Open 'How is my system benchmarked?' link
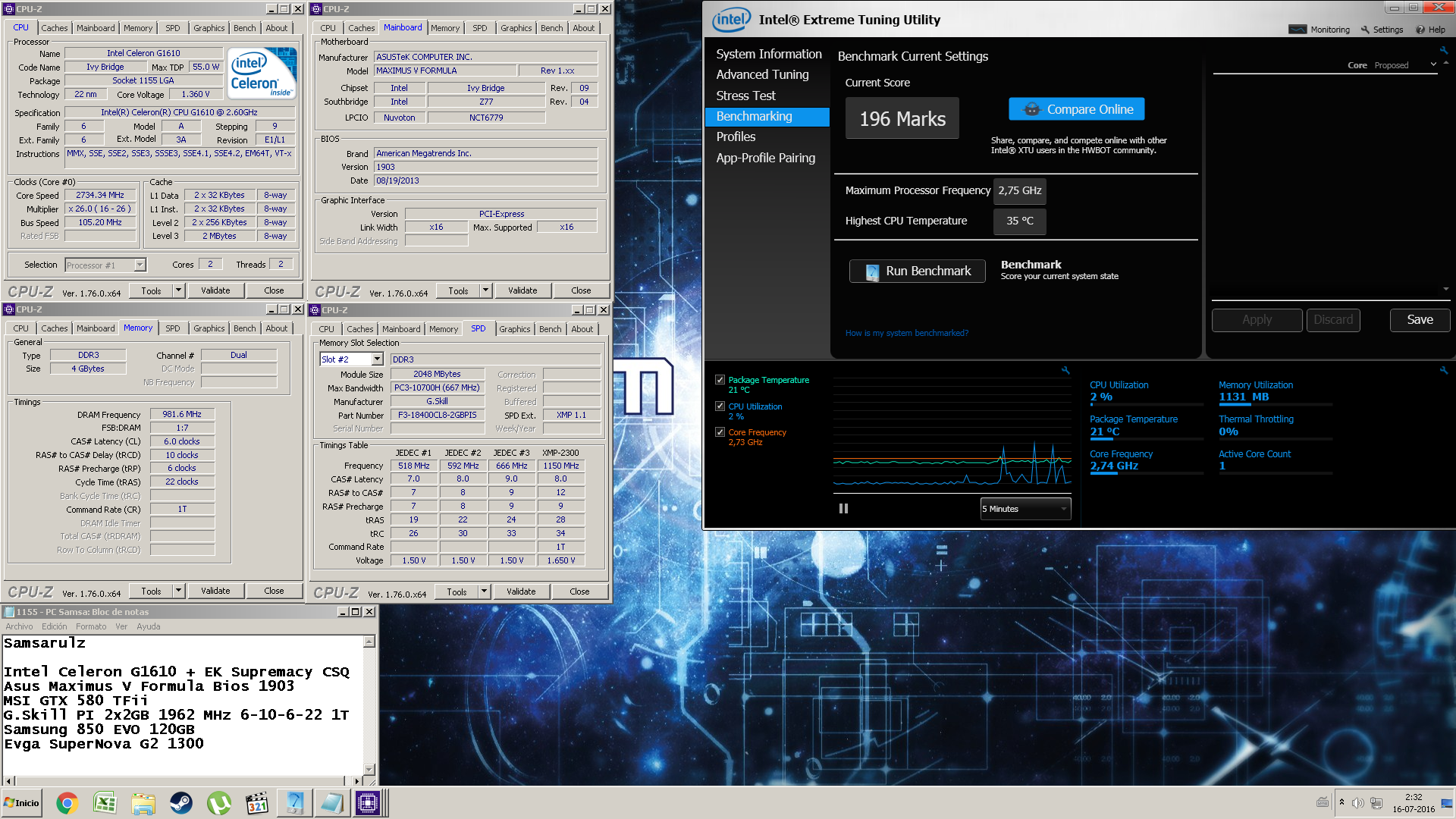 [906, 333]
